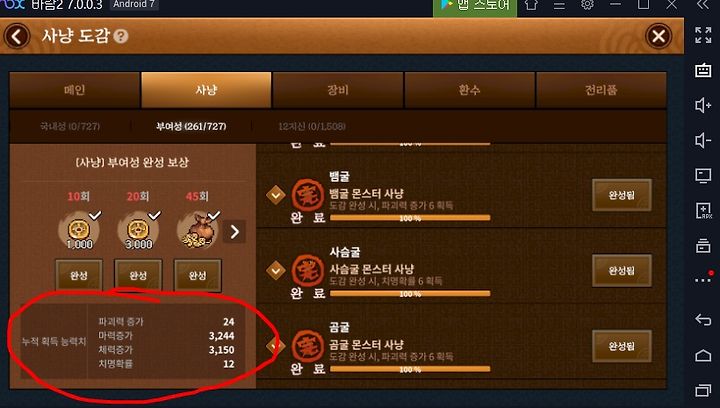Select the 1,000 coin reward for 10회
This screenshot has height=408, width=720.
pyautogui.click(x=79, y=230)
